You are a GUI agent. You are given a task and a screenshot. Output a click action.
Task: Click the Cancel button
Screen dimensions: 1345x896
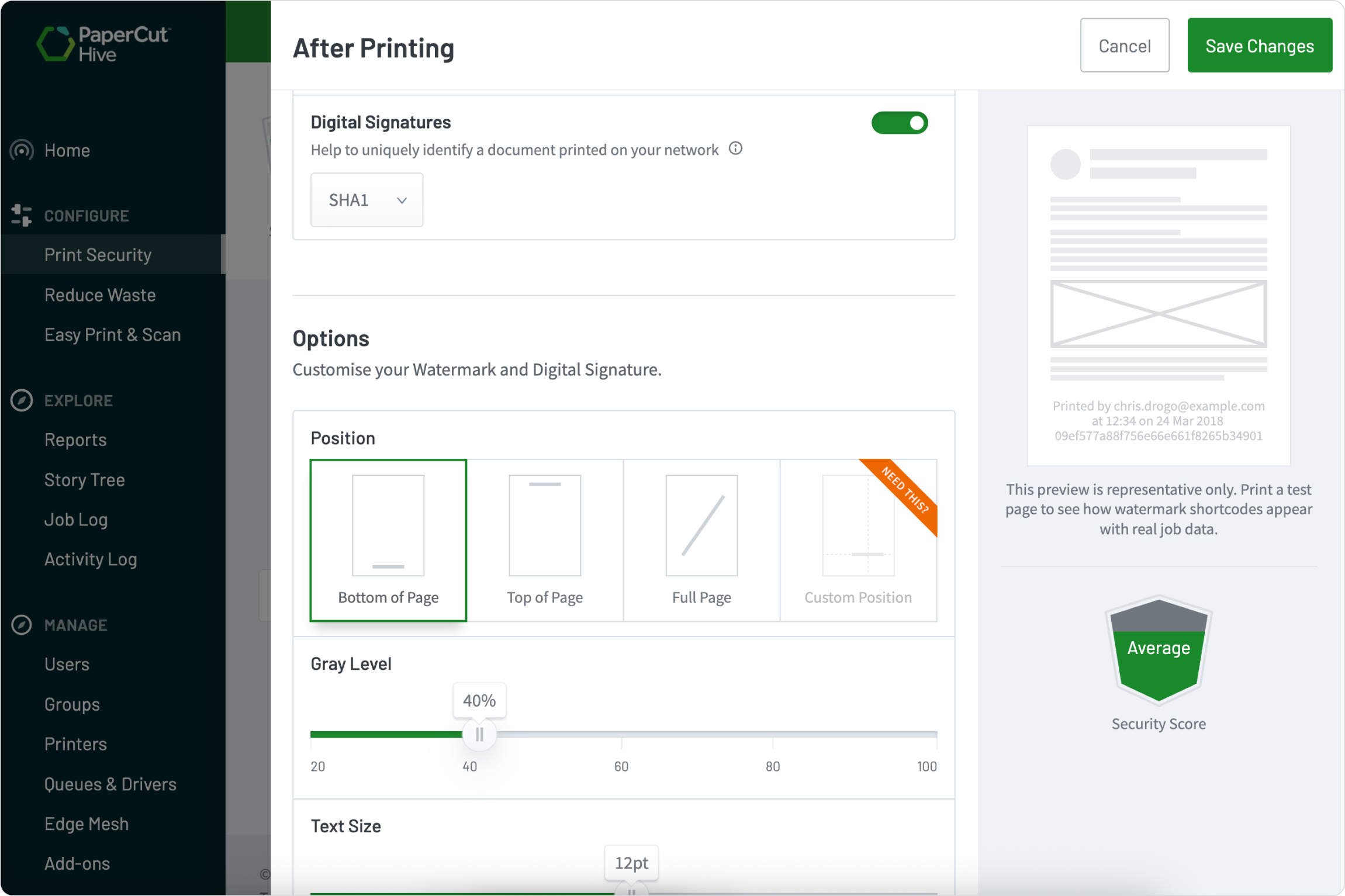[x=1124, y=45]
